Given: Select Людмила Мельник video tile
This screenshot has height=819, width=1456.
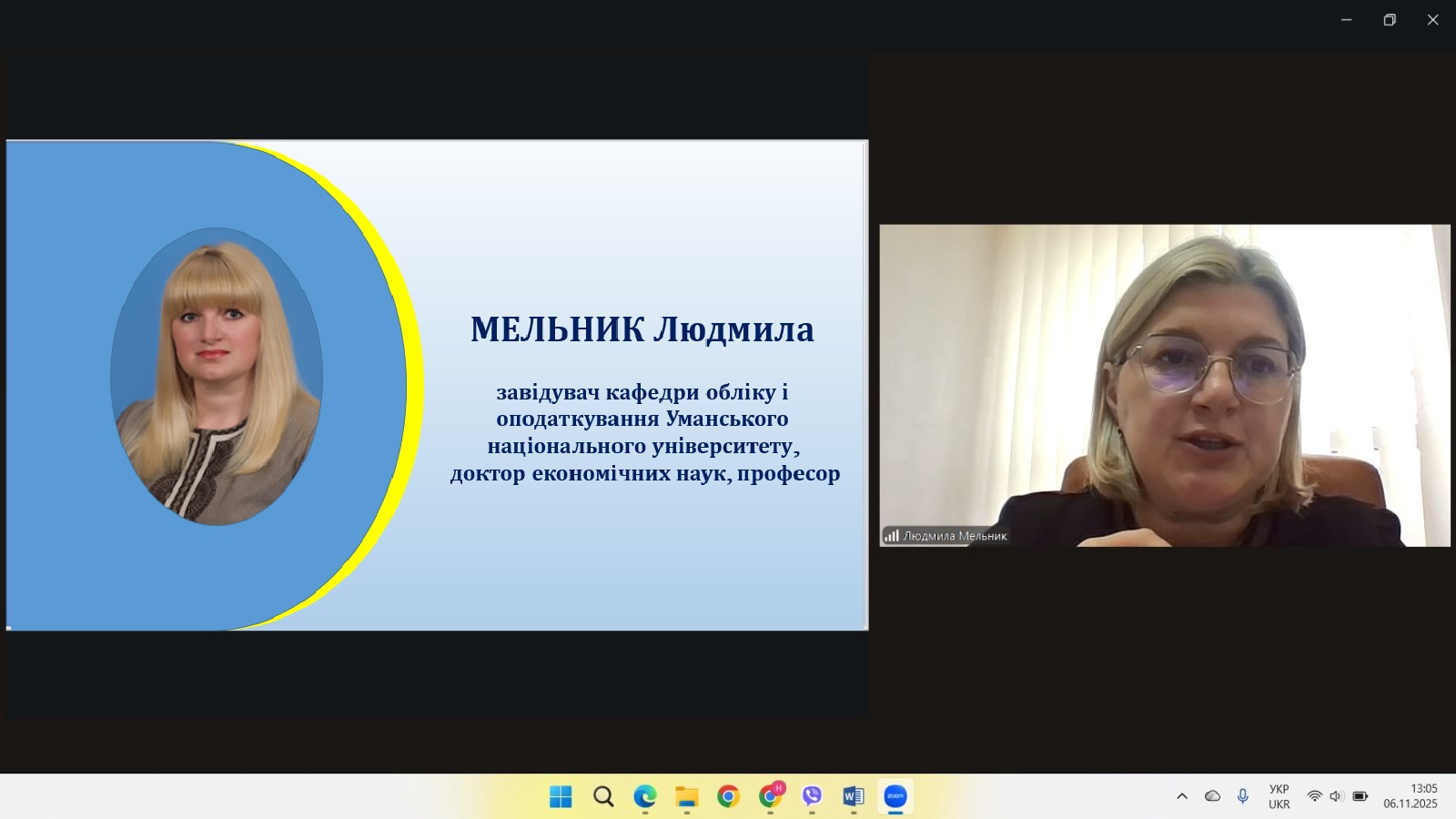Looking at the screenshot, I should (1164, 385).
